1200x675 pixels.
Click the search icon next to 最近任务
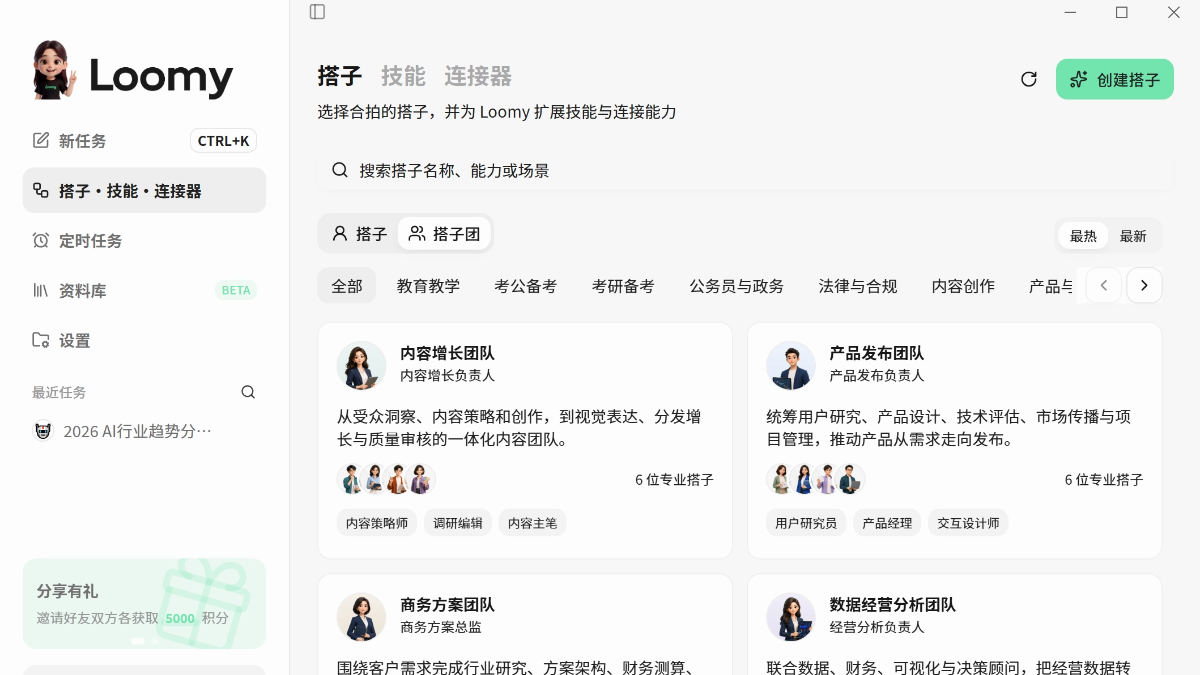(248, 392)
